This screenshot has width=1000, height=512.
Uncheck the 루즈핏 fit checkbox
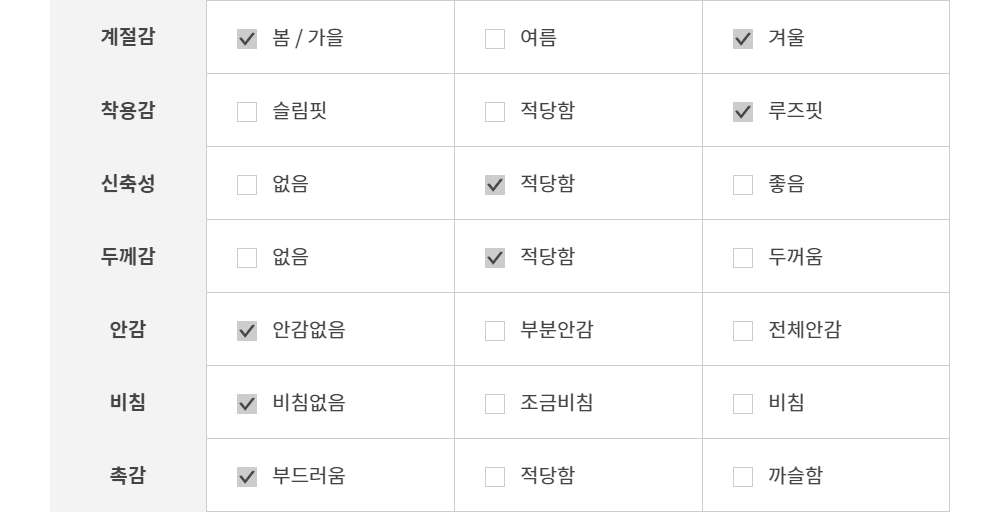point(743,113)
